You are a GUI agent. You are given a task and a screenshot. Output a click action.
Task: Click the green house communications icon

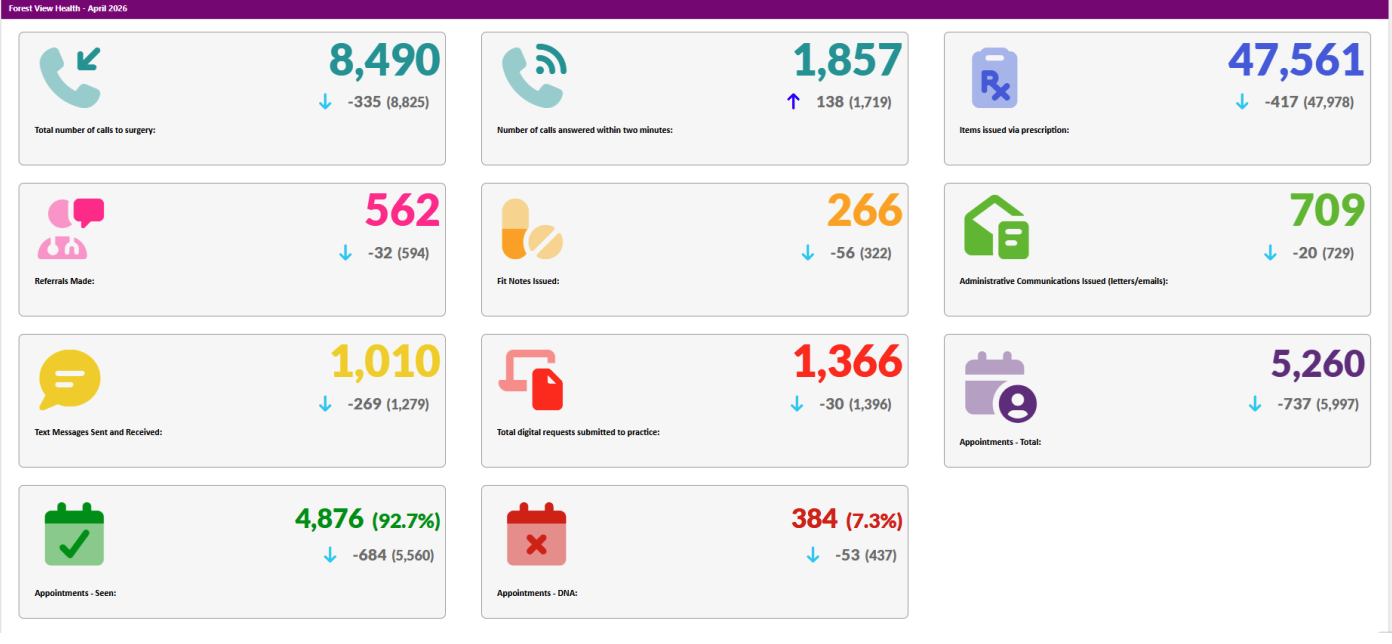996,227
